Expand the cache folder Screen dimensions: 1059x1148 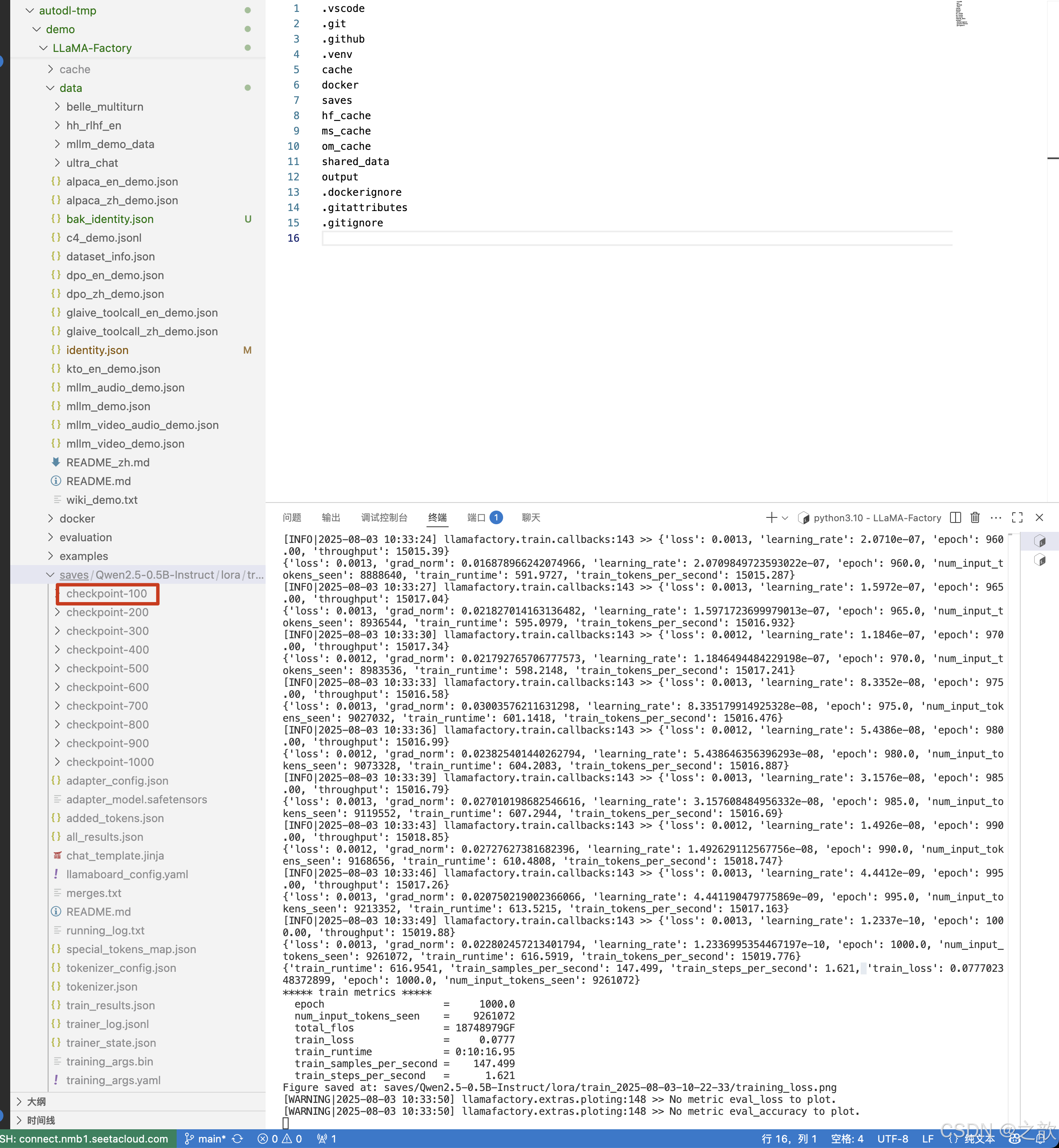[50, 69]
